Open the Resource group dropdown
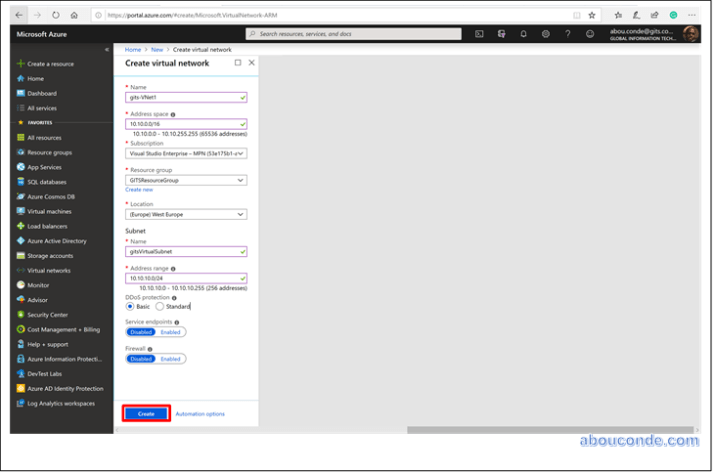Viewport: 714px width, 472px height. [186, 180]
